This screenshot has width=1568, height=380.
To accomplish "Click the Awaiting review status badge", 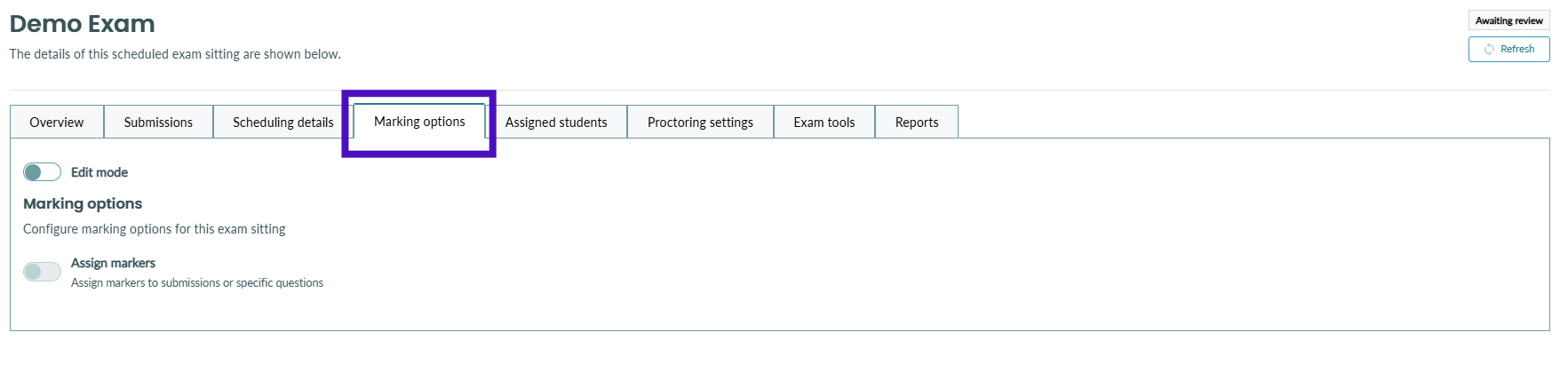I will 1508,20.
